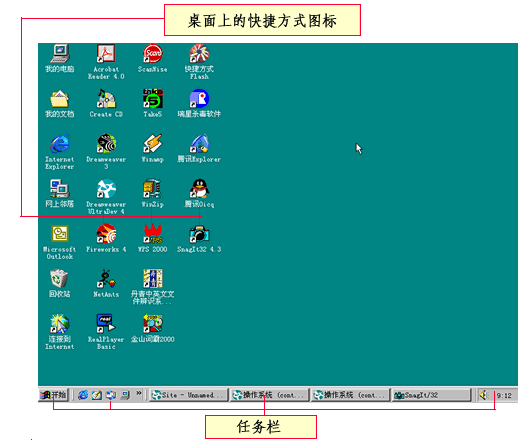Open the Start button on taskbar
The image size is (520, 440).
(53, 395)
